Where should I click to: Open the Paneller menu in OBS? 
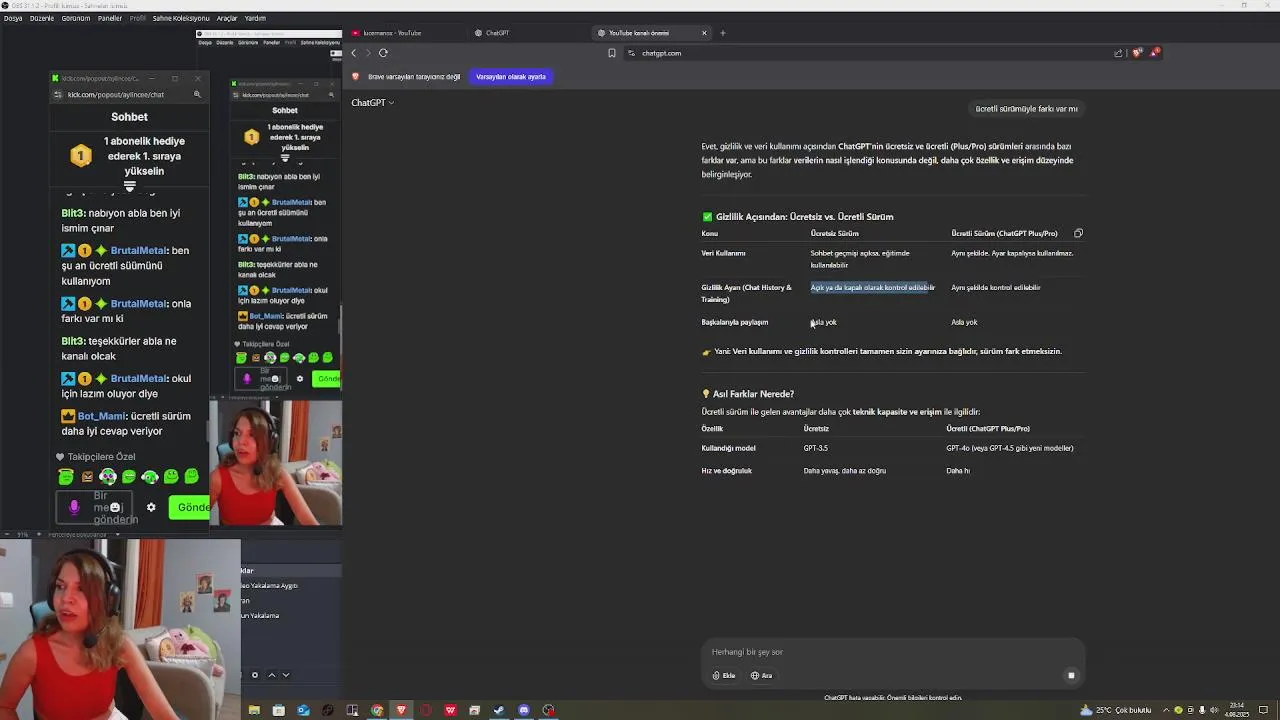click(110, 18)
